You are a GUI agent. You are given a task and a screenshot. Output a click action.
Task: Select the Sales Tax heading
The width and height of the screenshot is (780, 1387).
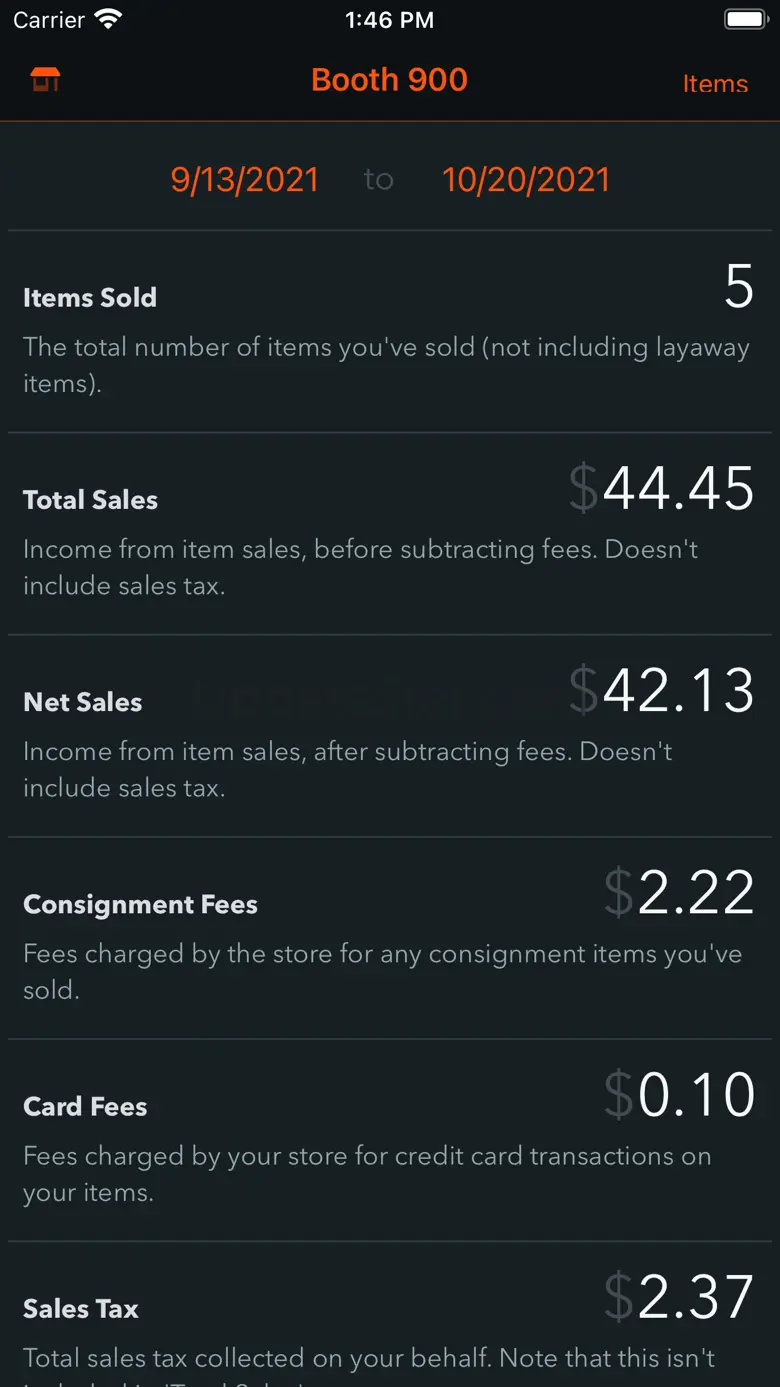81,1308
